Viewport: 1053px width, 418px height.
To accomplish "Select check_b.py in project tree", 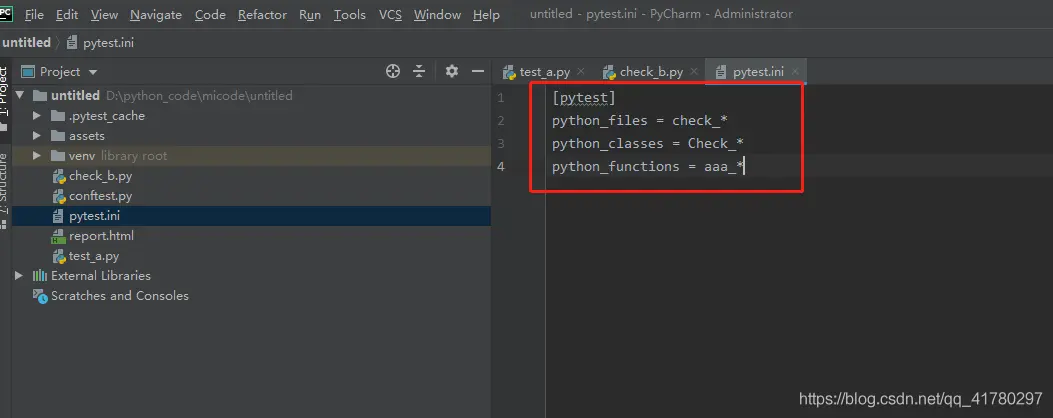I will point(251,176).
